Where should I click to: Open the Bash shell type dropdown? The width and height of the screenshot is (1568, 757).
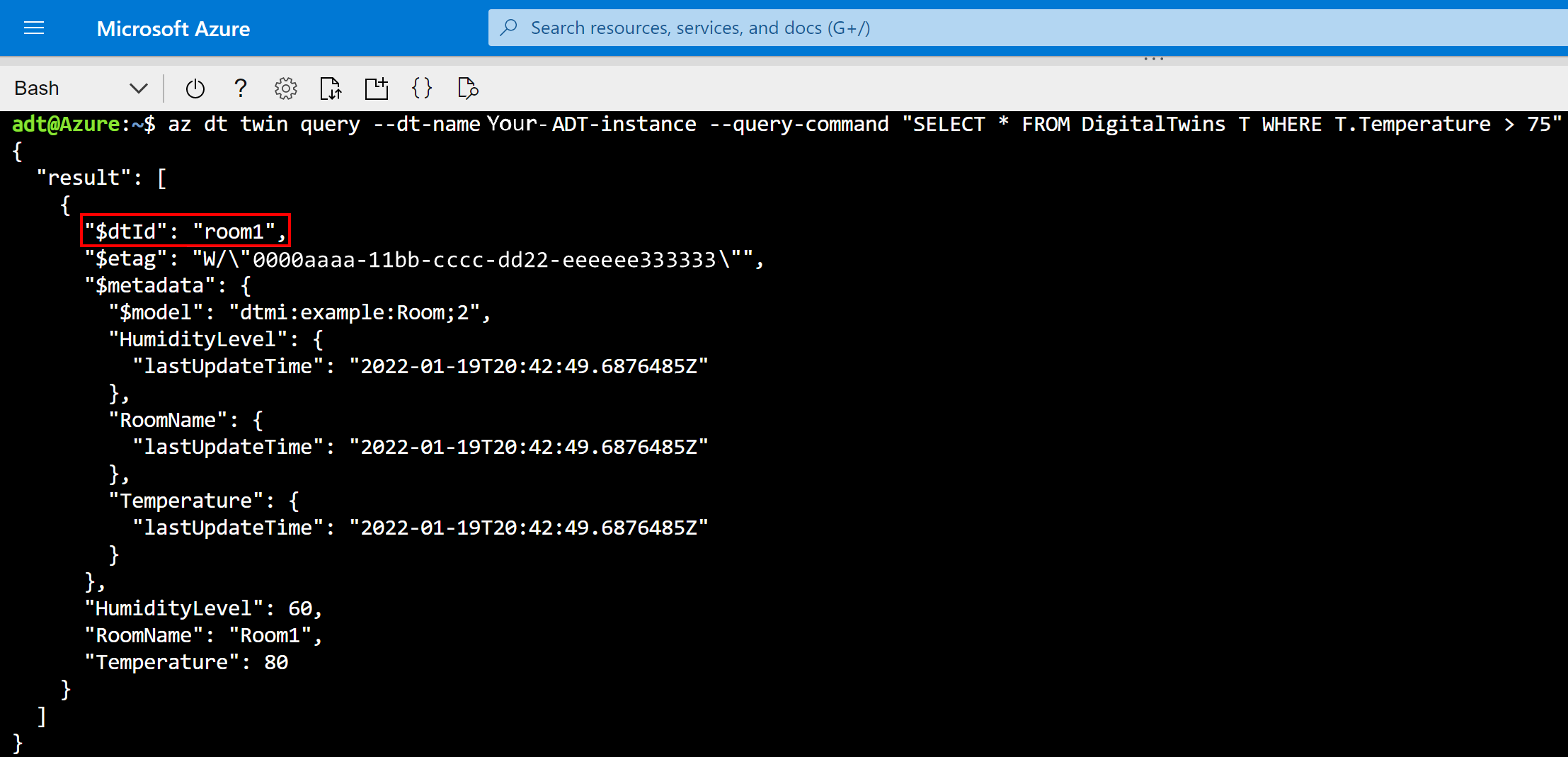click(81, 89)
